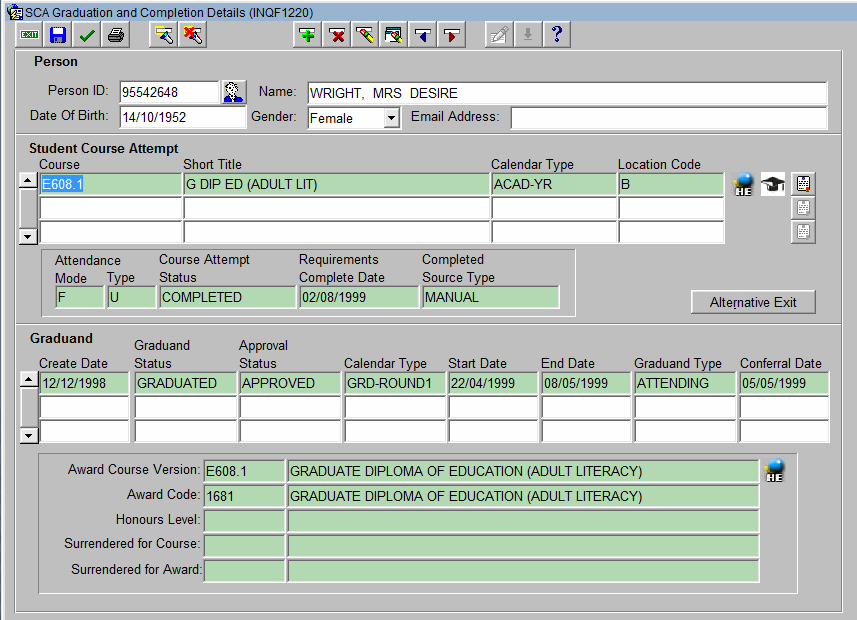Click the green plus Insert Record icon
The width and height of the screenshot is (857, 620).
pos(308,35)
